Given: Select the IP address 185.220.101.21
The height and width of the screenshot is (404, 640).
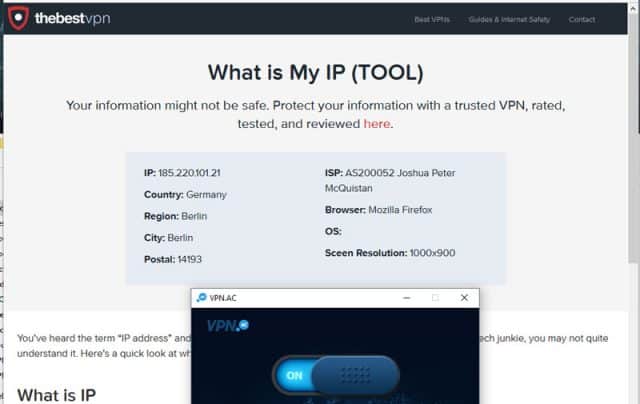Looking at the screenshot, I should coord(189,173).
